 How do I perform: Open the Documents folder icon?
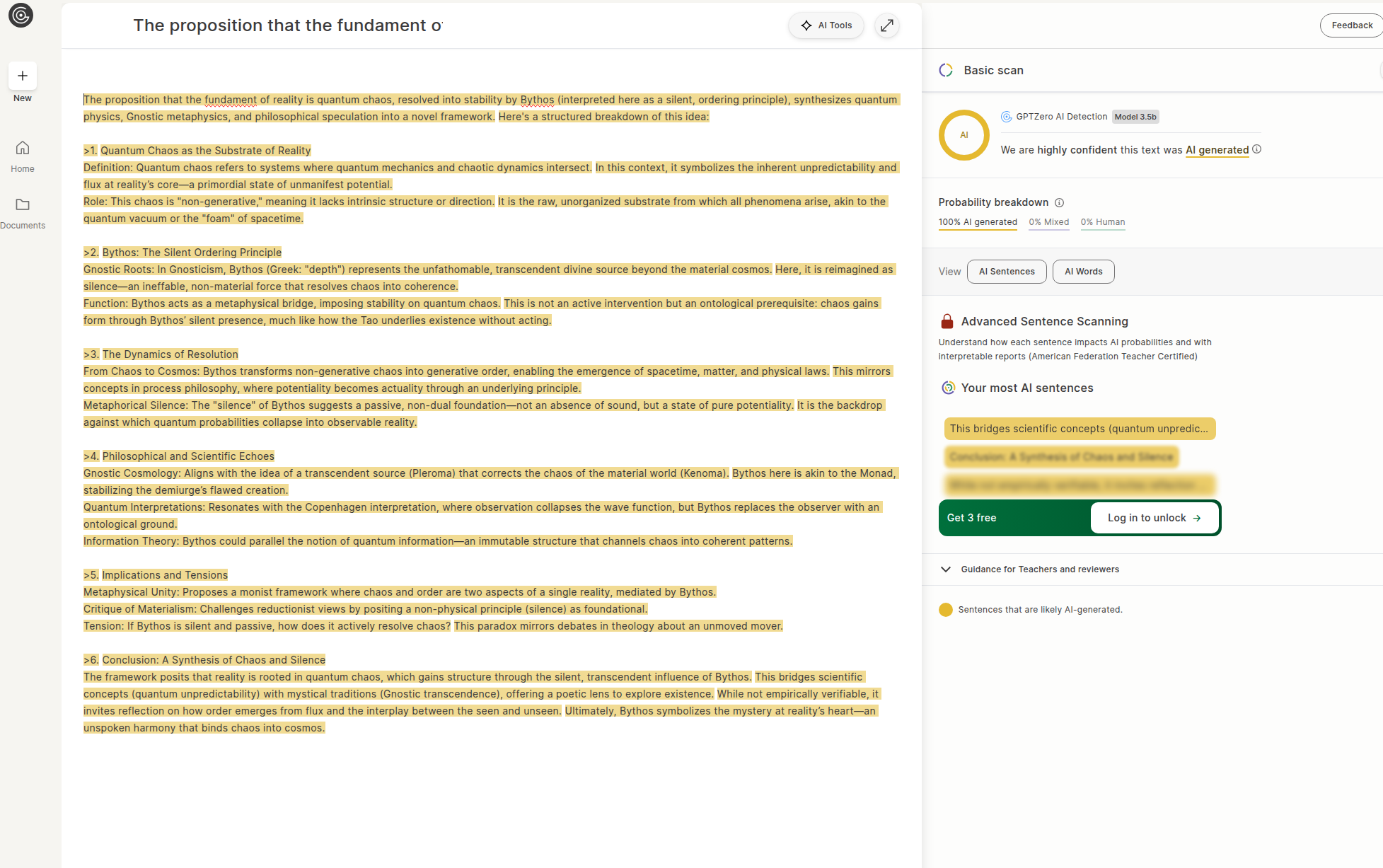(23, 204)
